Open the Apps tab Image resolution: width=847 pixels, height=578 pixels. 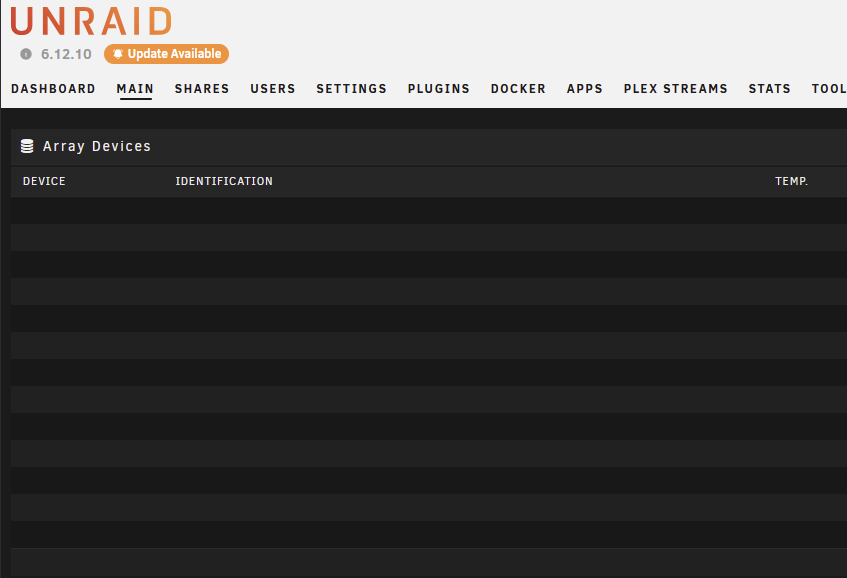[x=584, y=89]
